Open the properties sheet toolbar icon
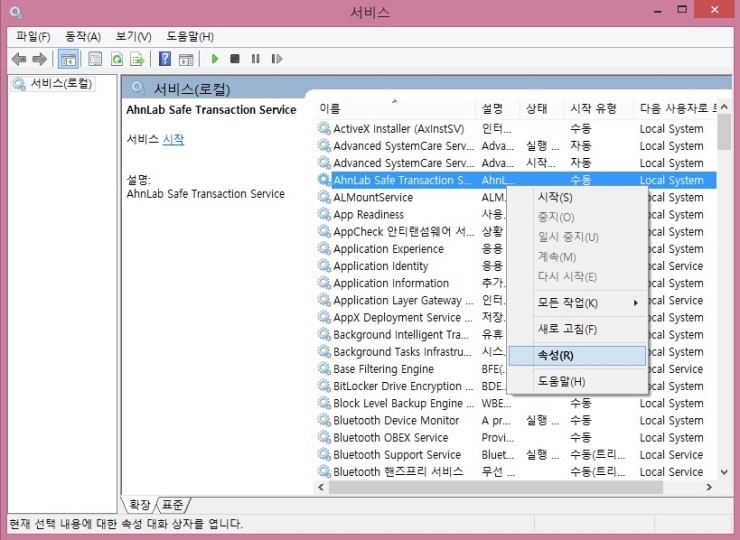740x540 pixels. coord(95,59)
